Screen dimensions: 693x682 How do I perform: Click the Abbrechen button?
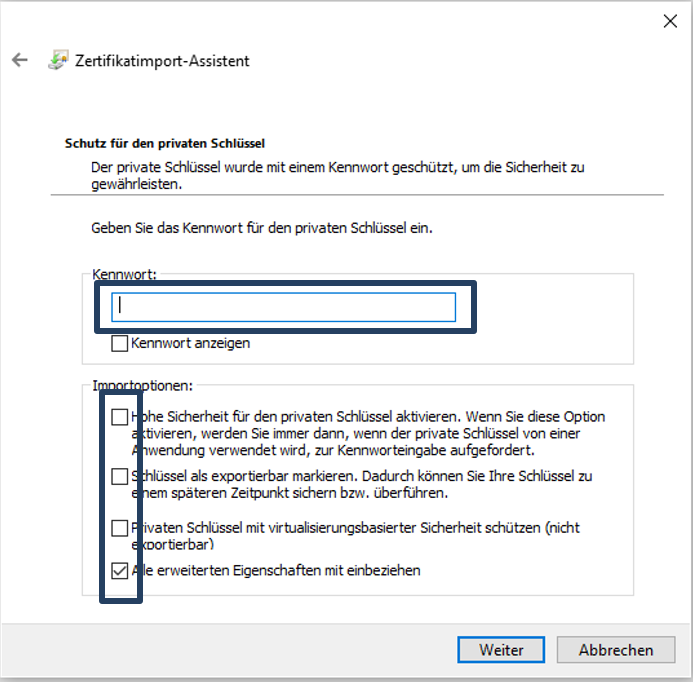point(615,650)
